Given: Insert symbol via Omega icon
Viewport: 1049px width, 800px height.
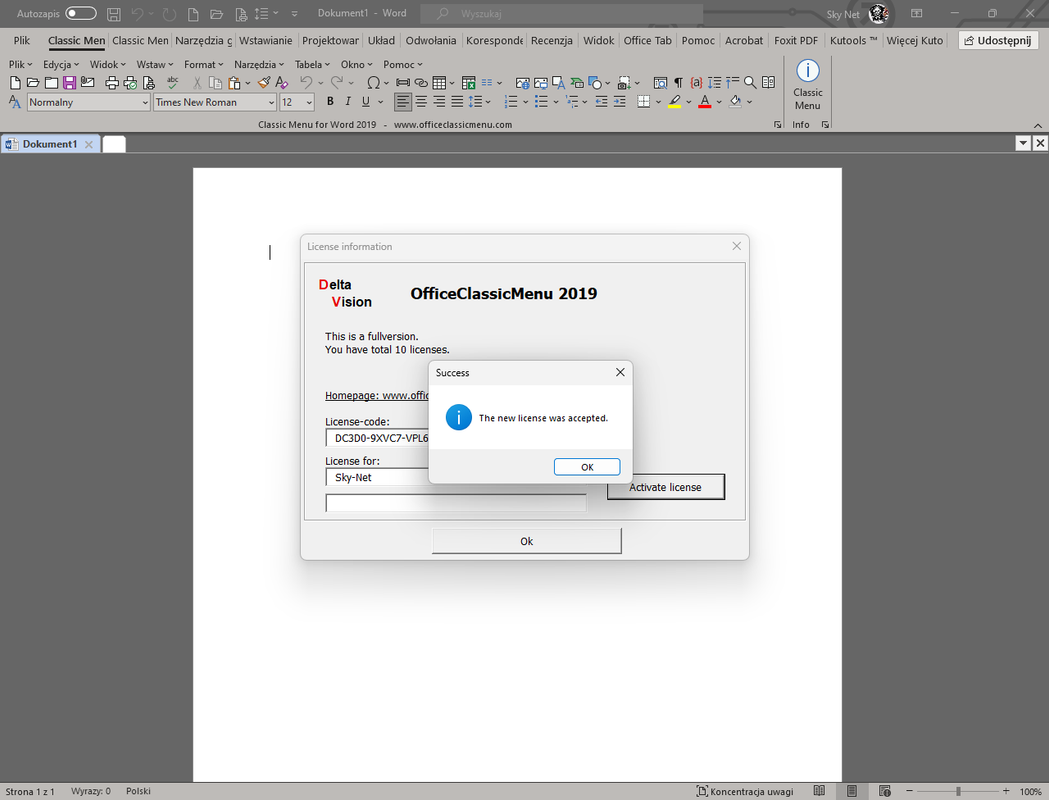Looking at the screenshot, I should pyautogui.click(x=373, y=83).
